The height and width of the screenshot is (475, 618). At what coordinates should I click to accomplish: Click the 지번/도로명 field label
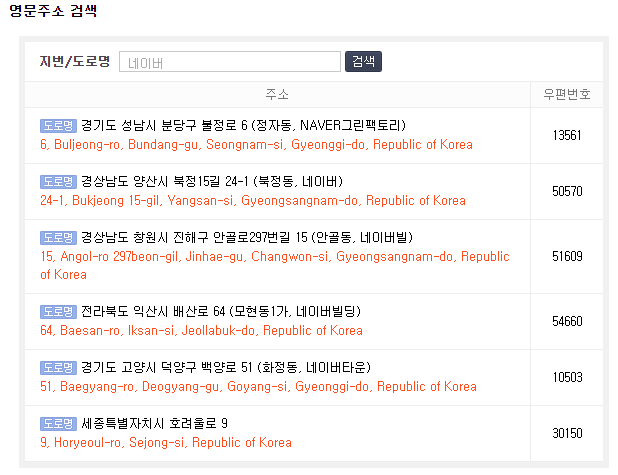pos(74,62)
